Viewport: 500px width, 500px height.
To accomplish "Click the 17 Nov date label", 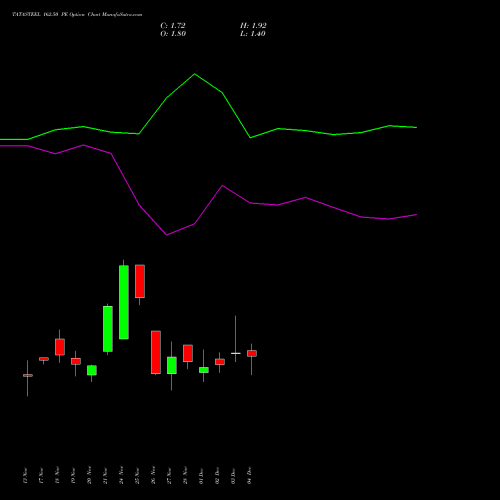I will point(41,476).
